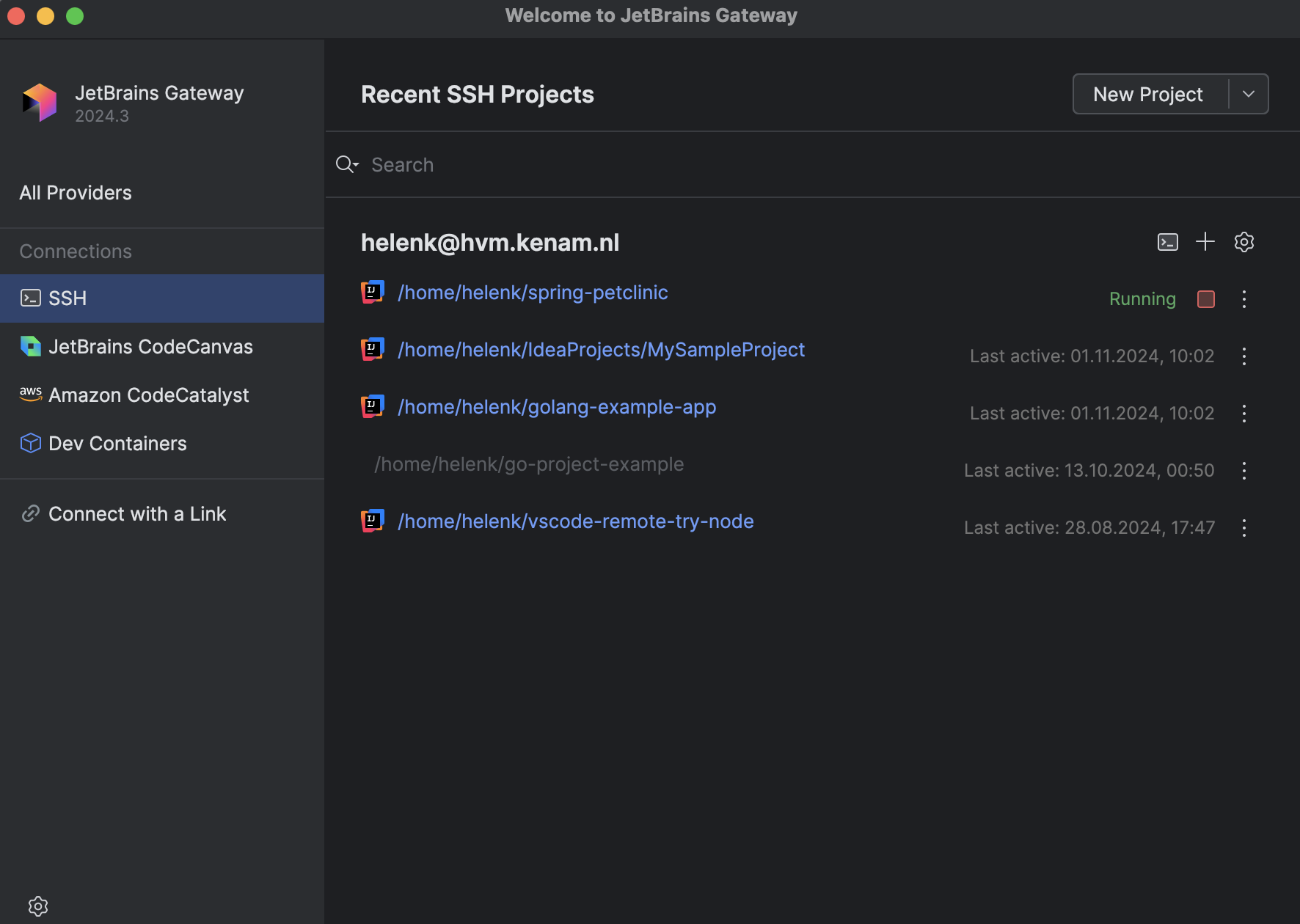Open connection settings gear for helenk host
Viewport: 1300px width, 924px height.
tap(1244, 242)
